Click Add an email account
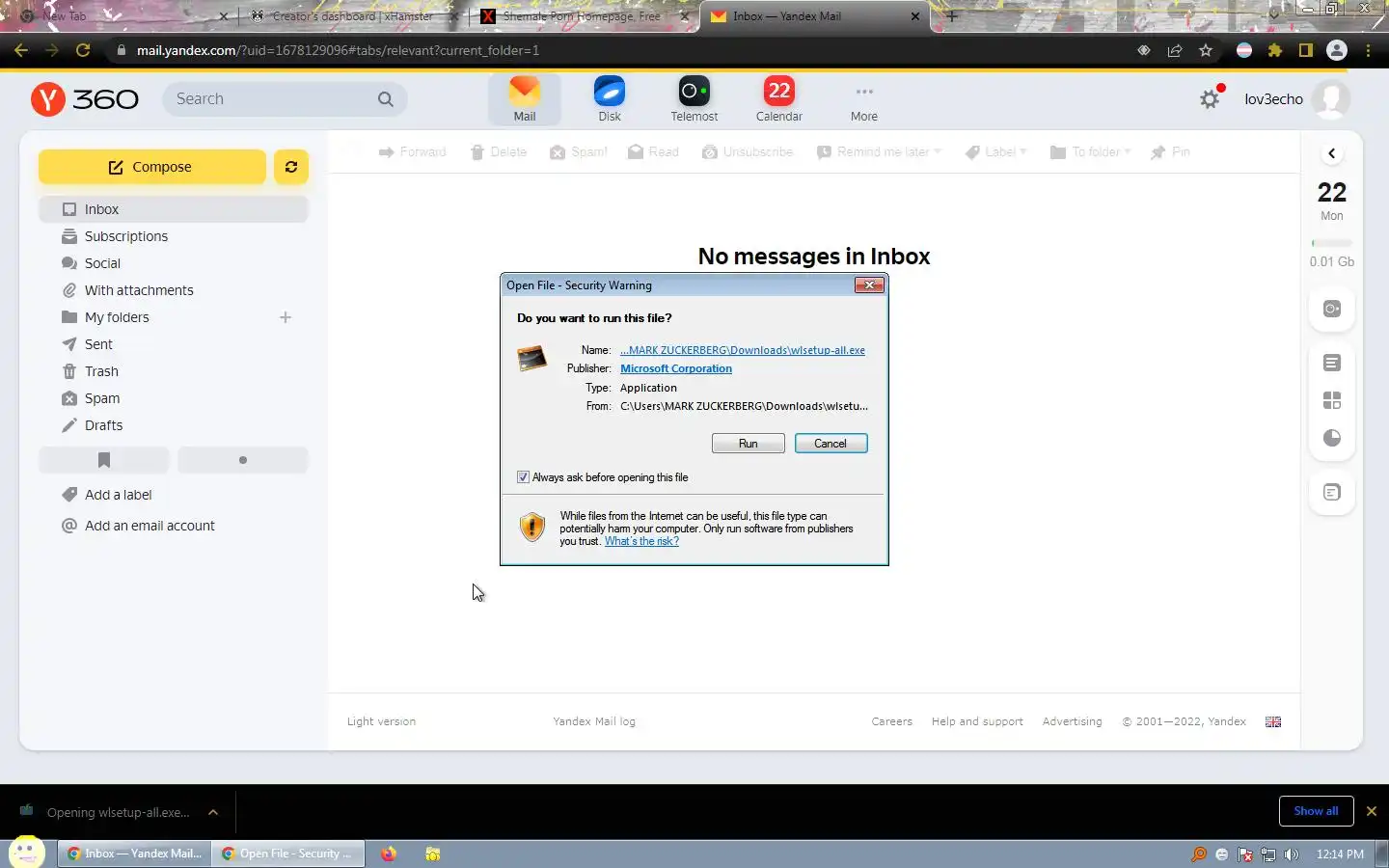The width and height of the screenshot is (1389, 868). tap(138, 526)
